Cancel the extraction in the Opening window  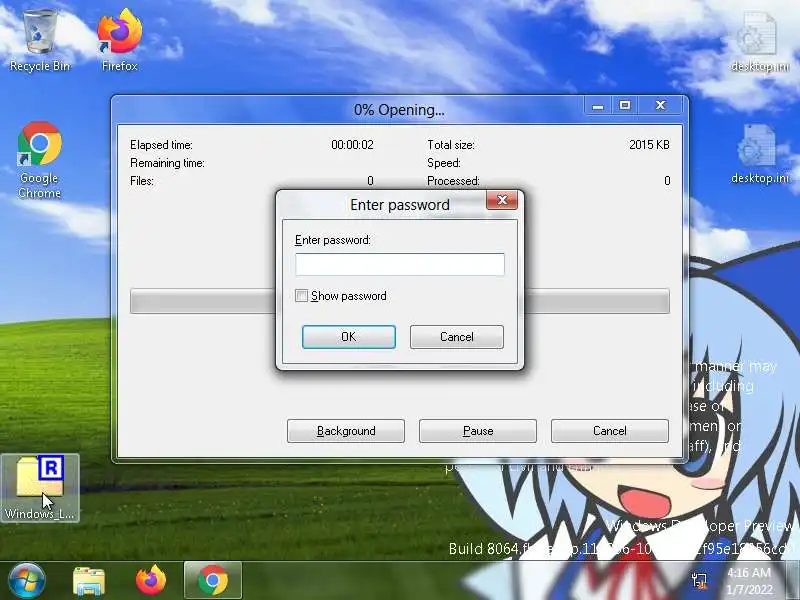(610, 431)
